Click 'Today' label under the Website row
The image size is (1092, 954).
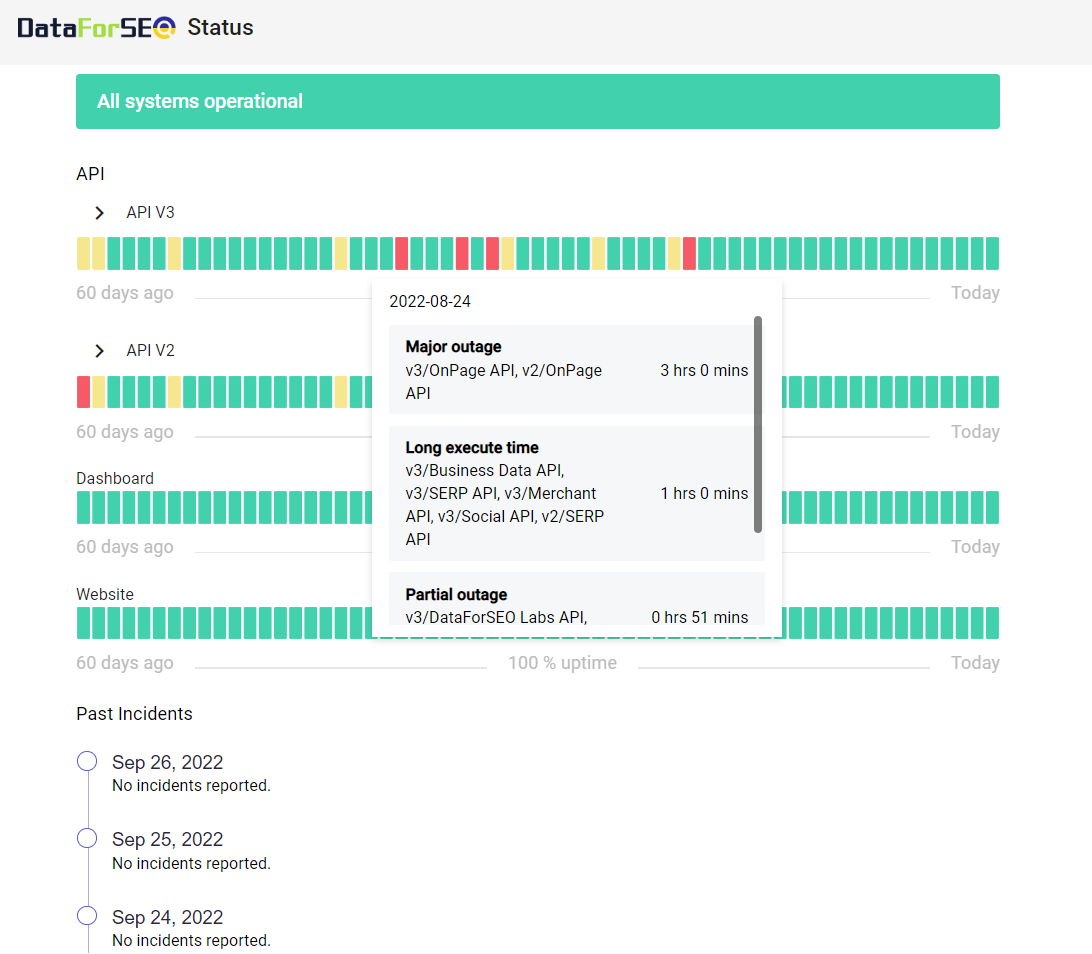[976, 663]
